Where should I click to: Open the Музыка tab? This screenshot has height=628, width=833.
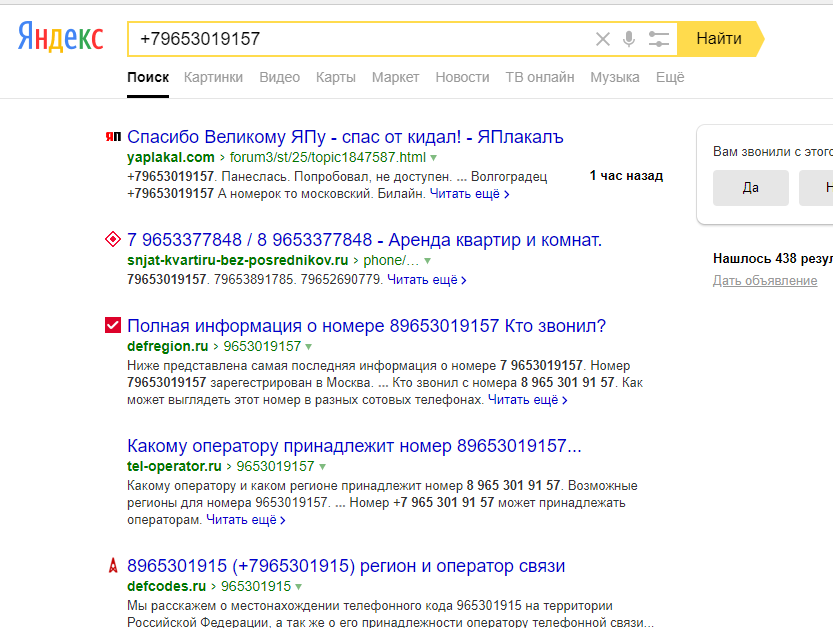[615, 78]
